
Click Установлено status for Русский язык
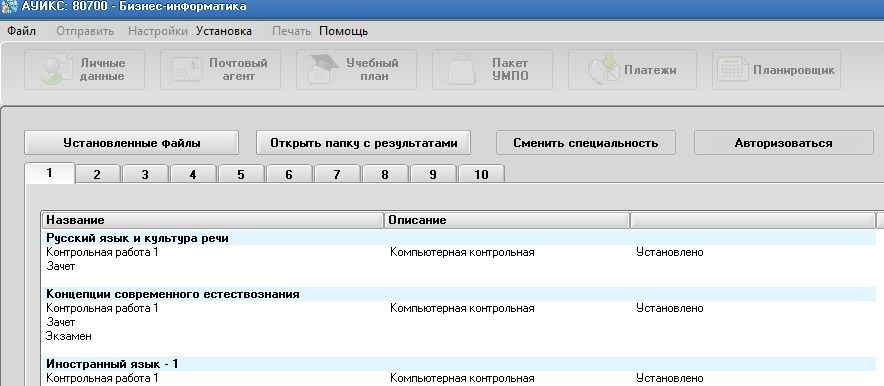click(670, 252)
